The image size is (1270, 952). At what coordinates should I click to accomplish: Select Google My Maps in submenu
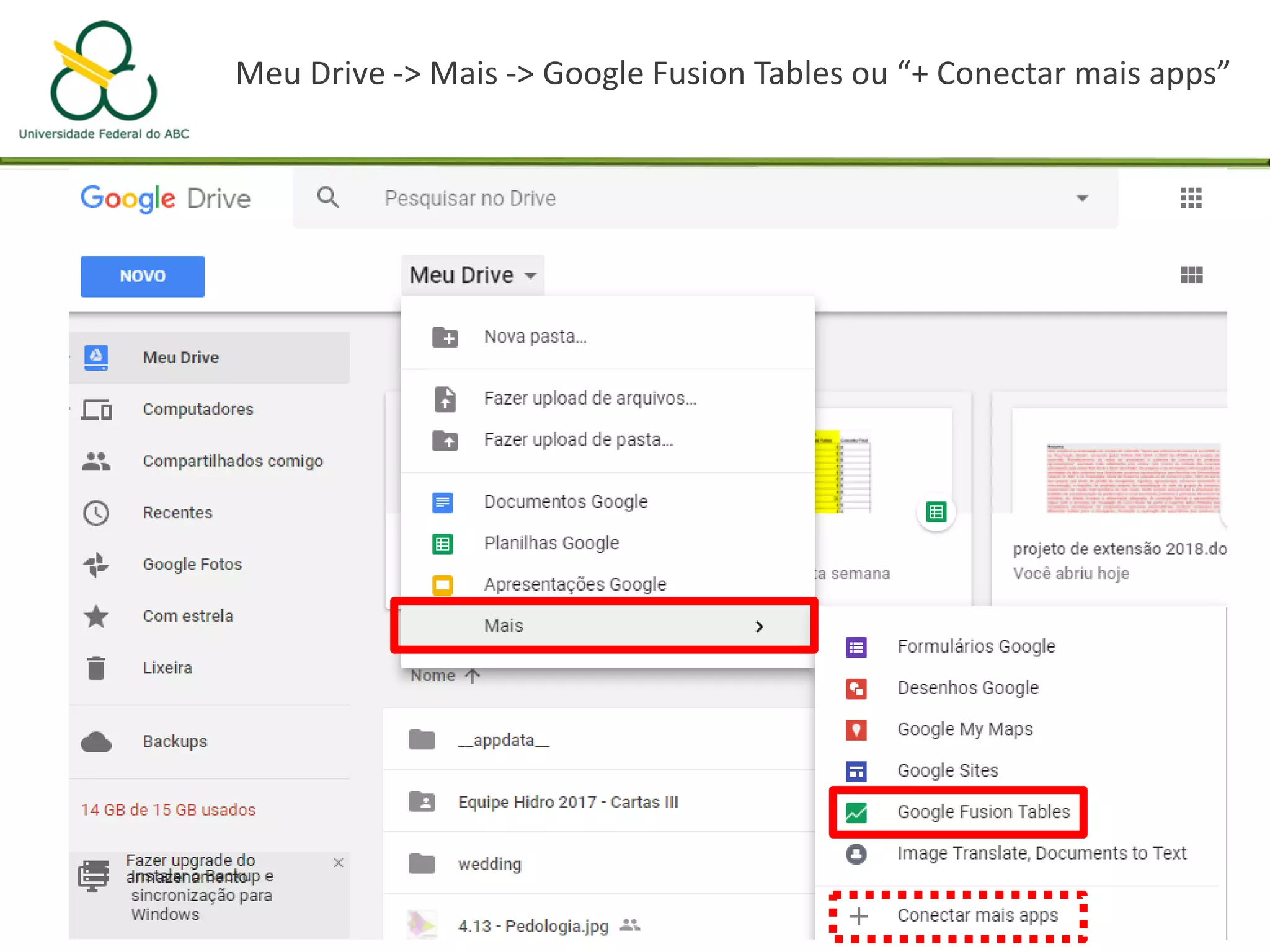point(1021,729)
